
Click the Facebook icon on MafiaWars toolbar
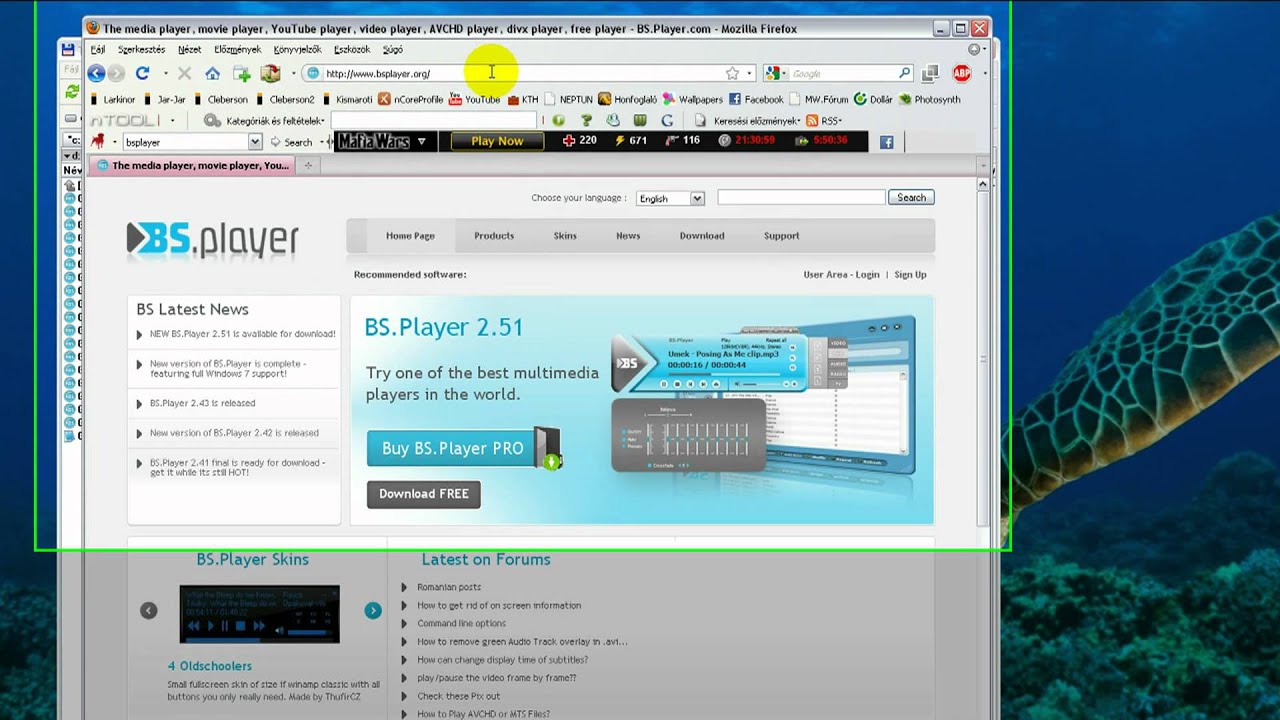coord(886,142)
